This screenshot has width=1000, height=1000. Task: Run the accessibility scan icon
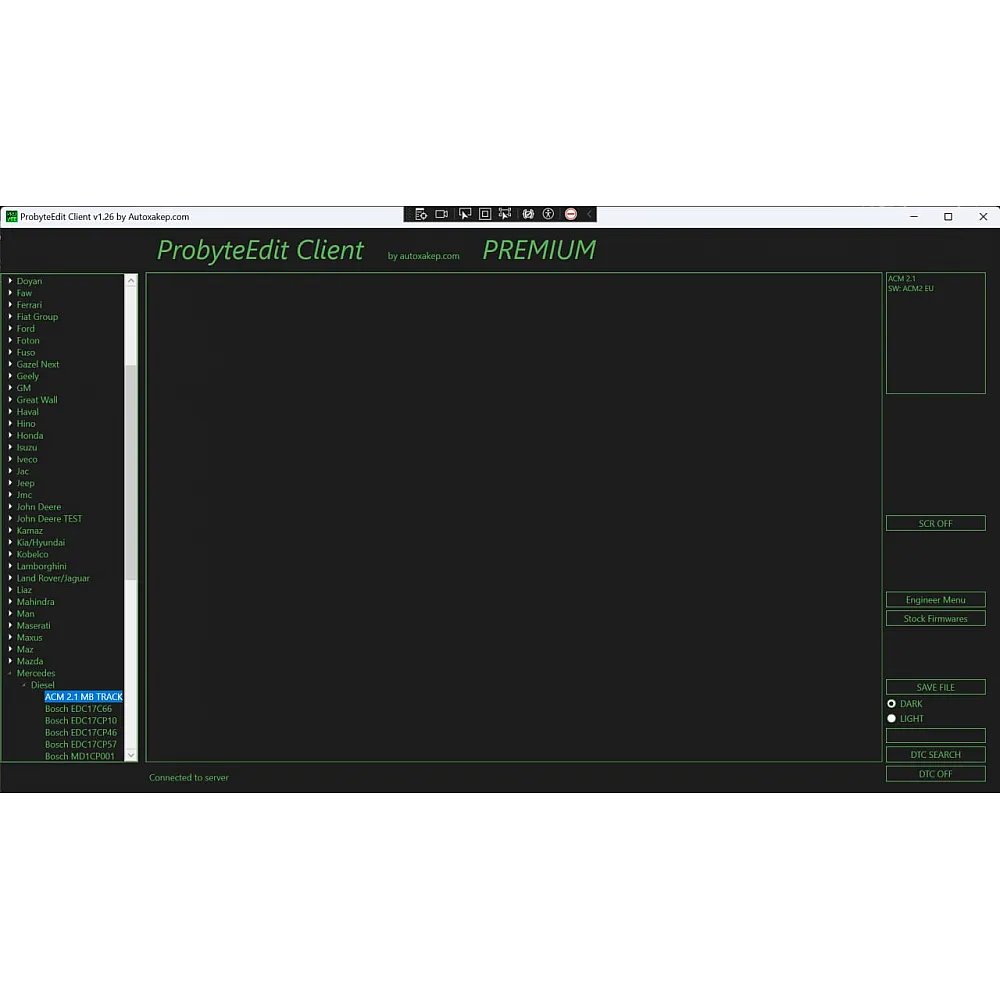coord(548,214)
